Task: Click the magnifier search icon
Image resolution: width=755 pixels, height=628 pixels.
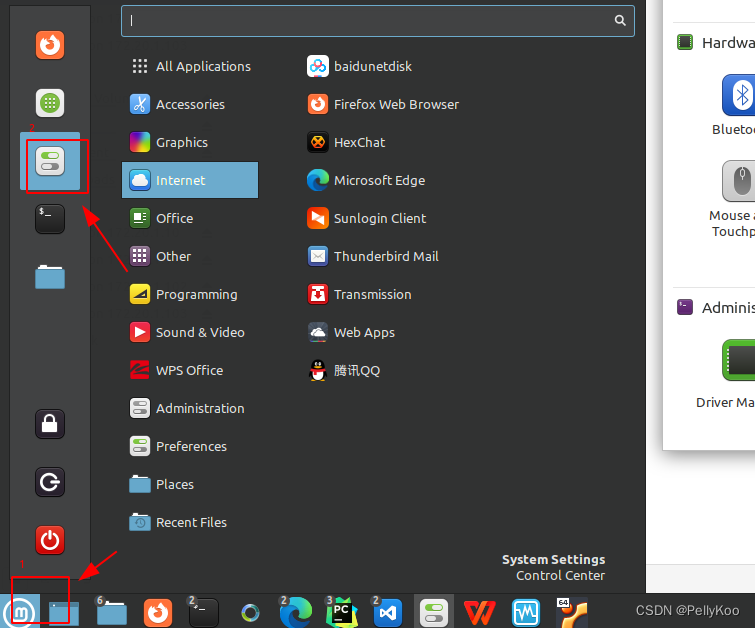Action: [620, 20]
